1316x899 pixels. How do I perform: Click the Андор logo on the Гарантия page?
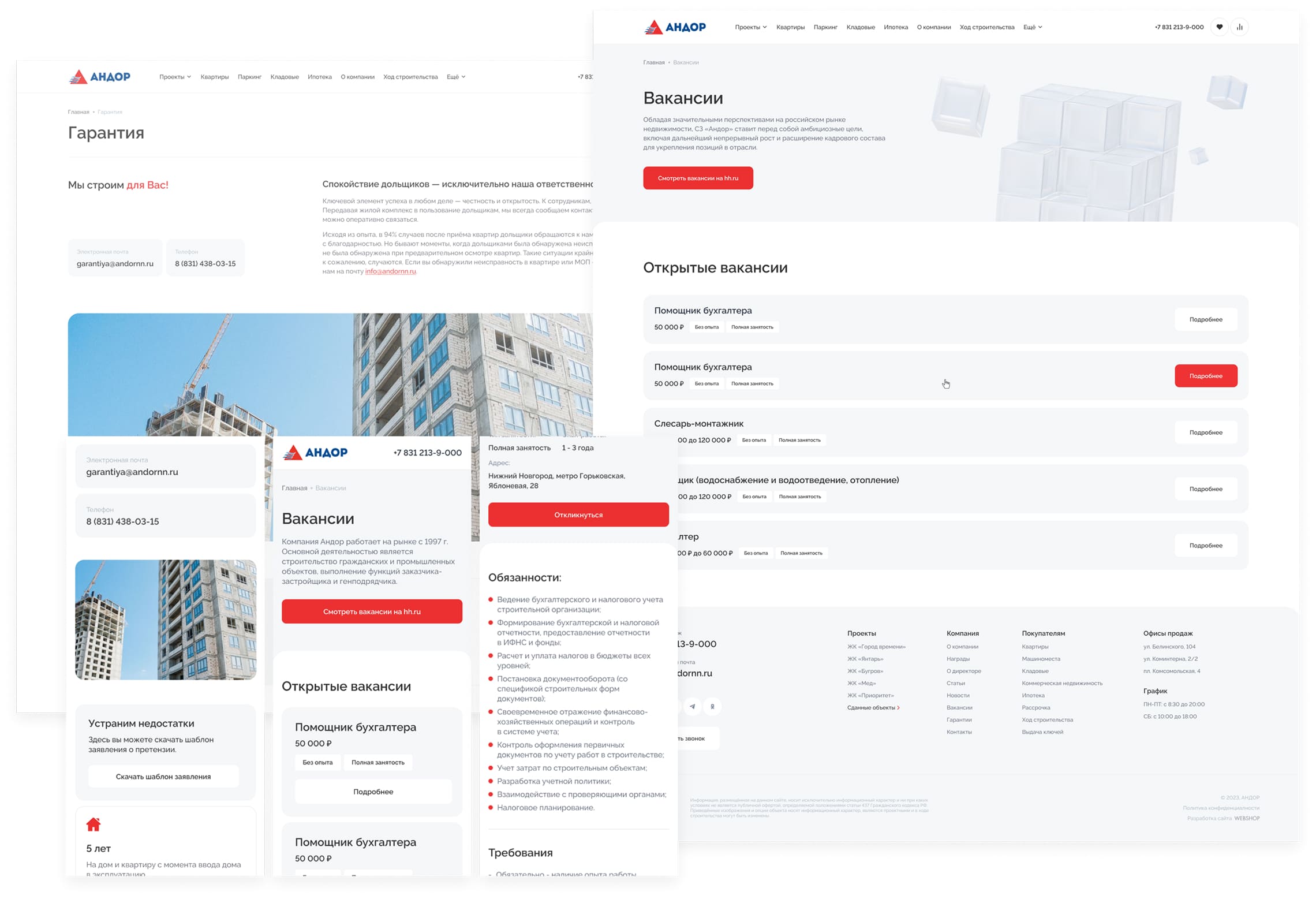click(x=100, y=77)
